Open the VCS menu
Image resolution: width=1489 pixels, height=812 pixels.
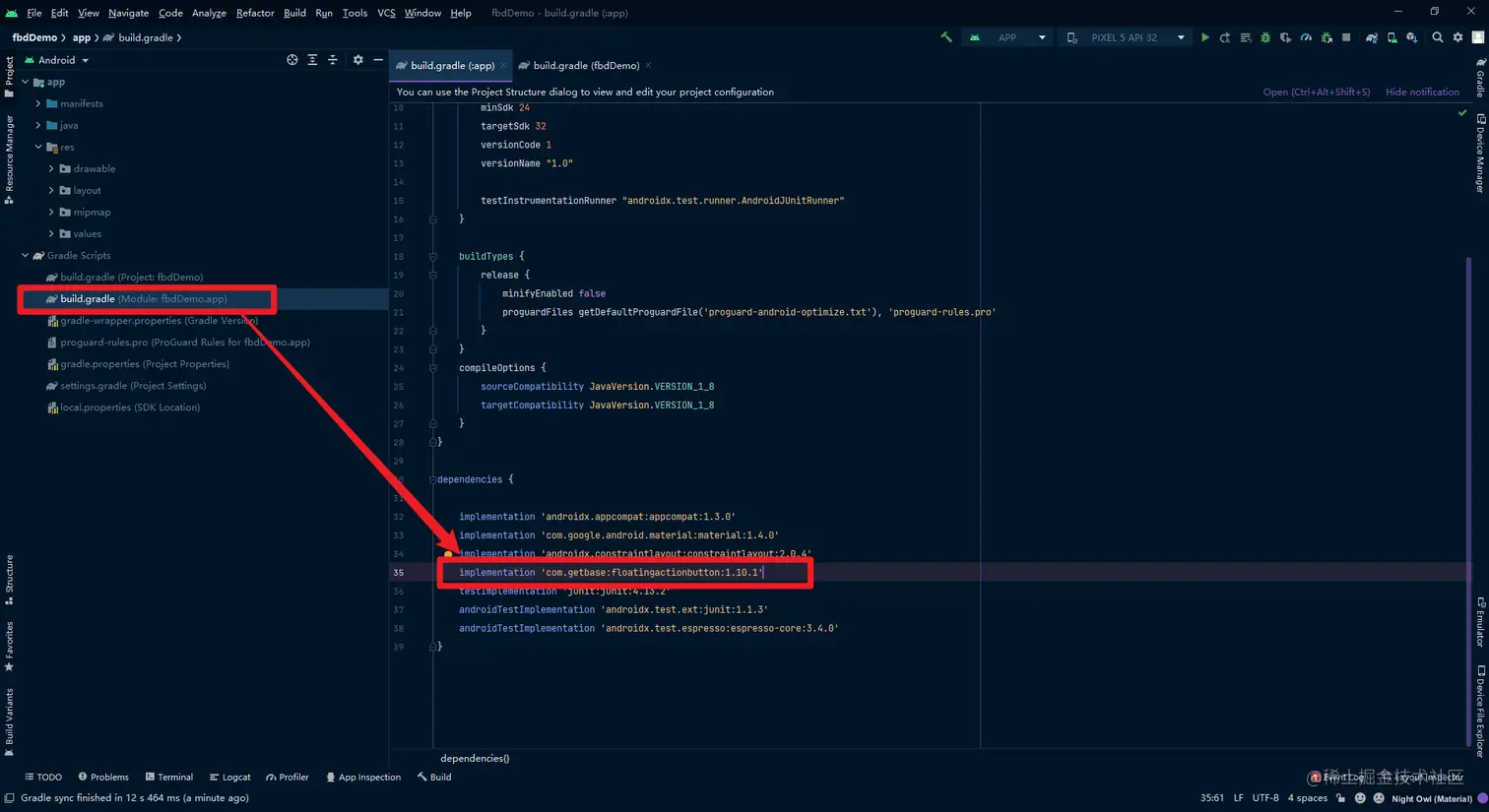point(386,13)
